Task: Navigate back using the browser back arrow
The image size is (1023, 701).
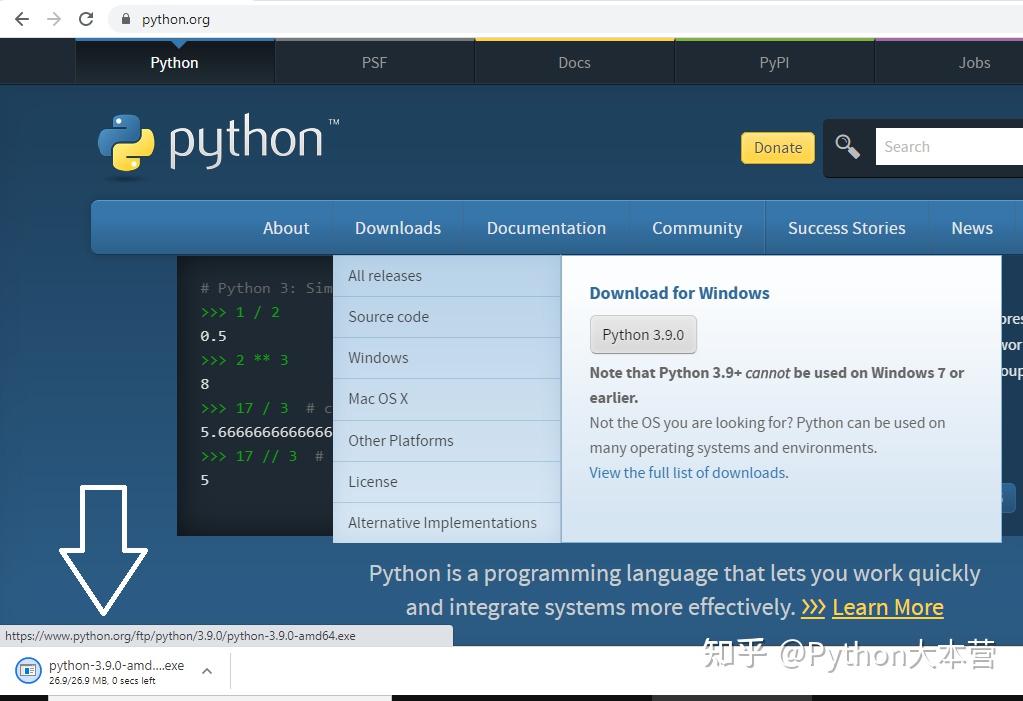Action: coord(21,19)
